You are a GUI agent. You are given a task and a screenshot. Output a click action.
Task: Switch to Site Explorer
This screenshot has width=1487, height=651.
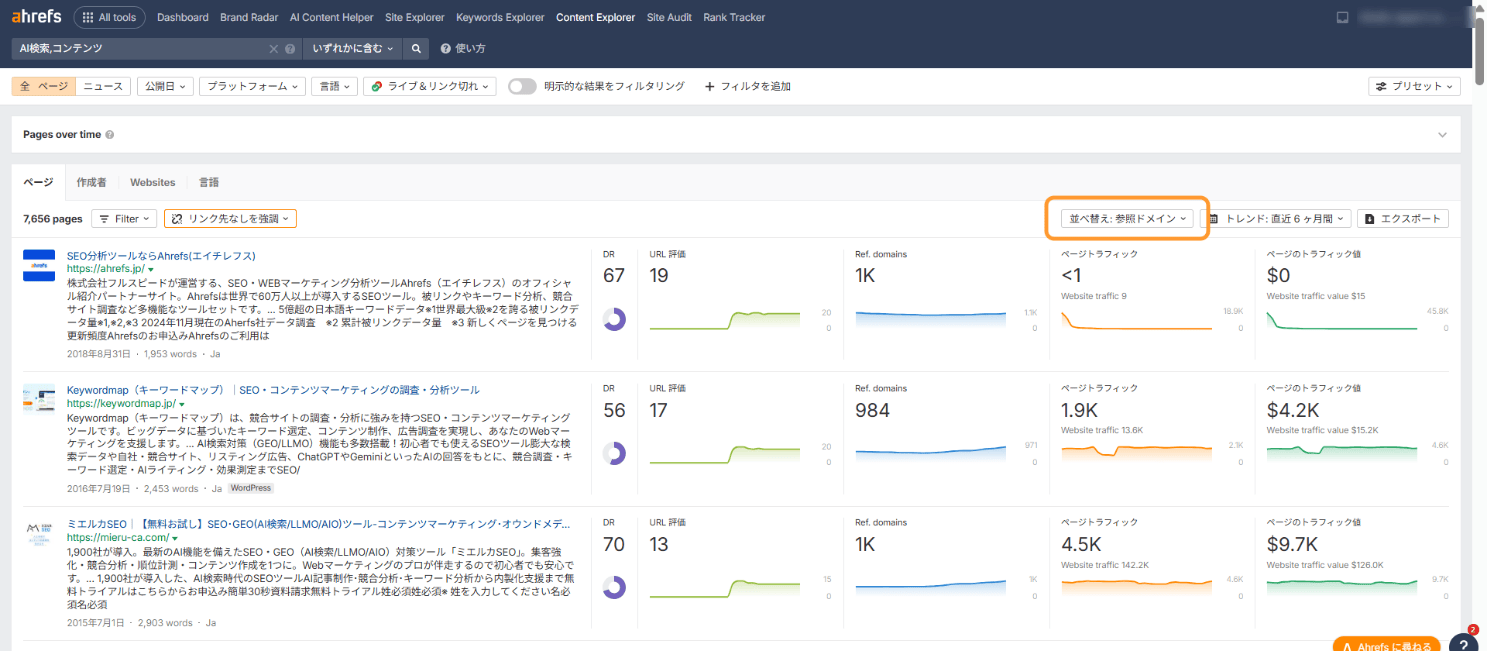tap(415, 17)
